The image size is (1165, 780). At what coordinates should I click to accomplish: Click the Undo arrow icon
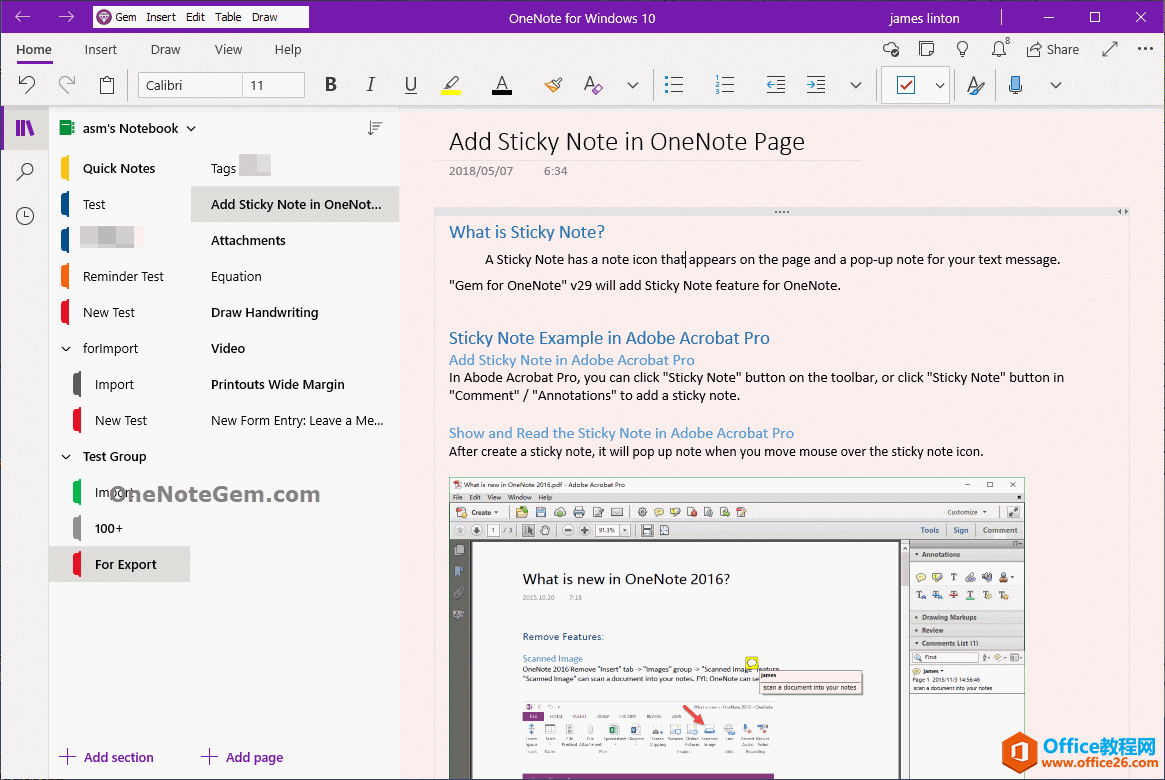[27, 85]
